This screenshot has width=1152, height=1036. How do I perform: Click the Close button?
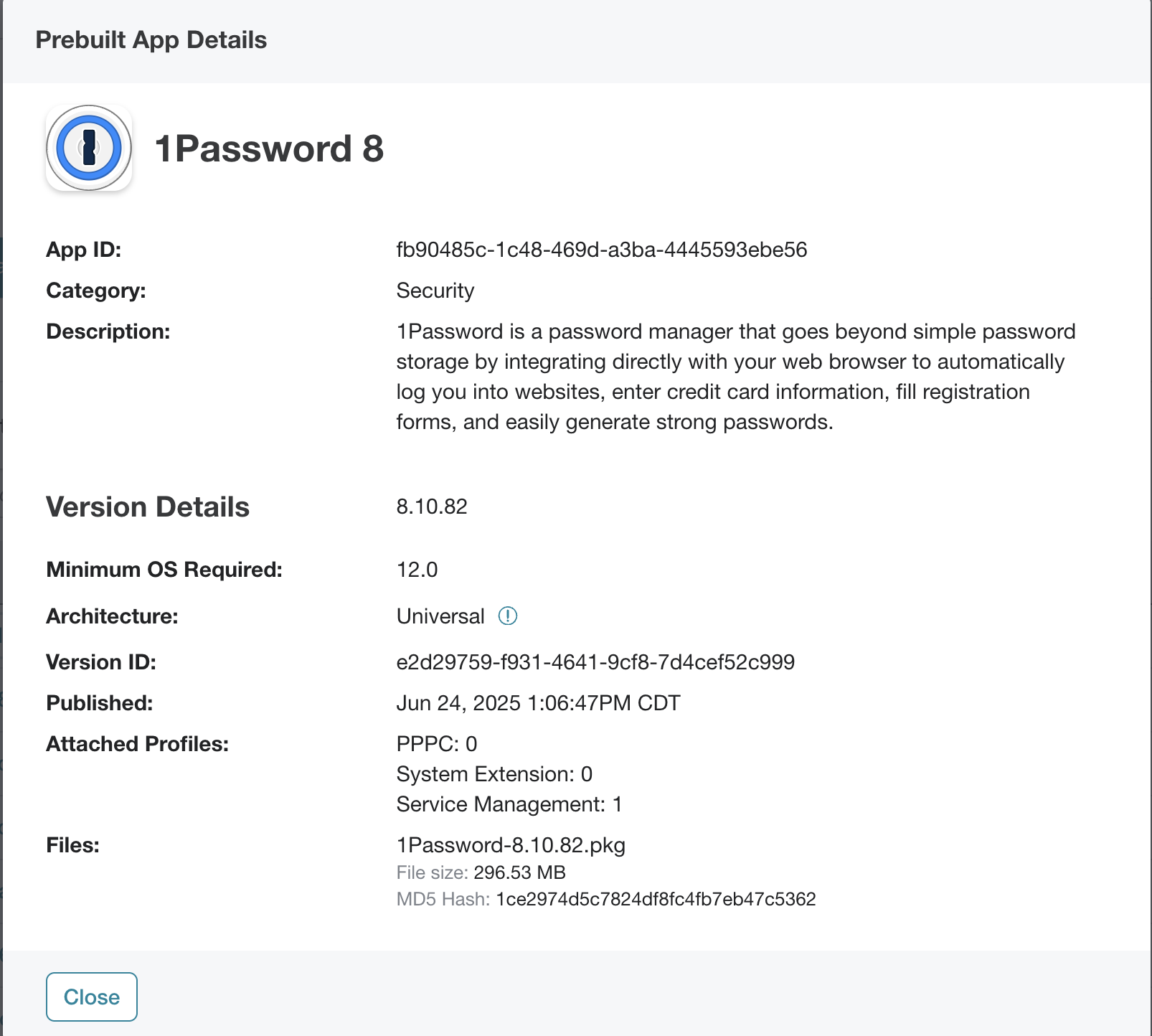coord(92,997)
